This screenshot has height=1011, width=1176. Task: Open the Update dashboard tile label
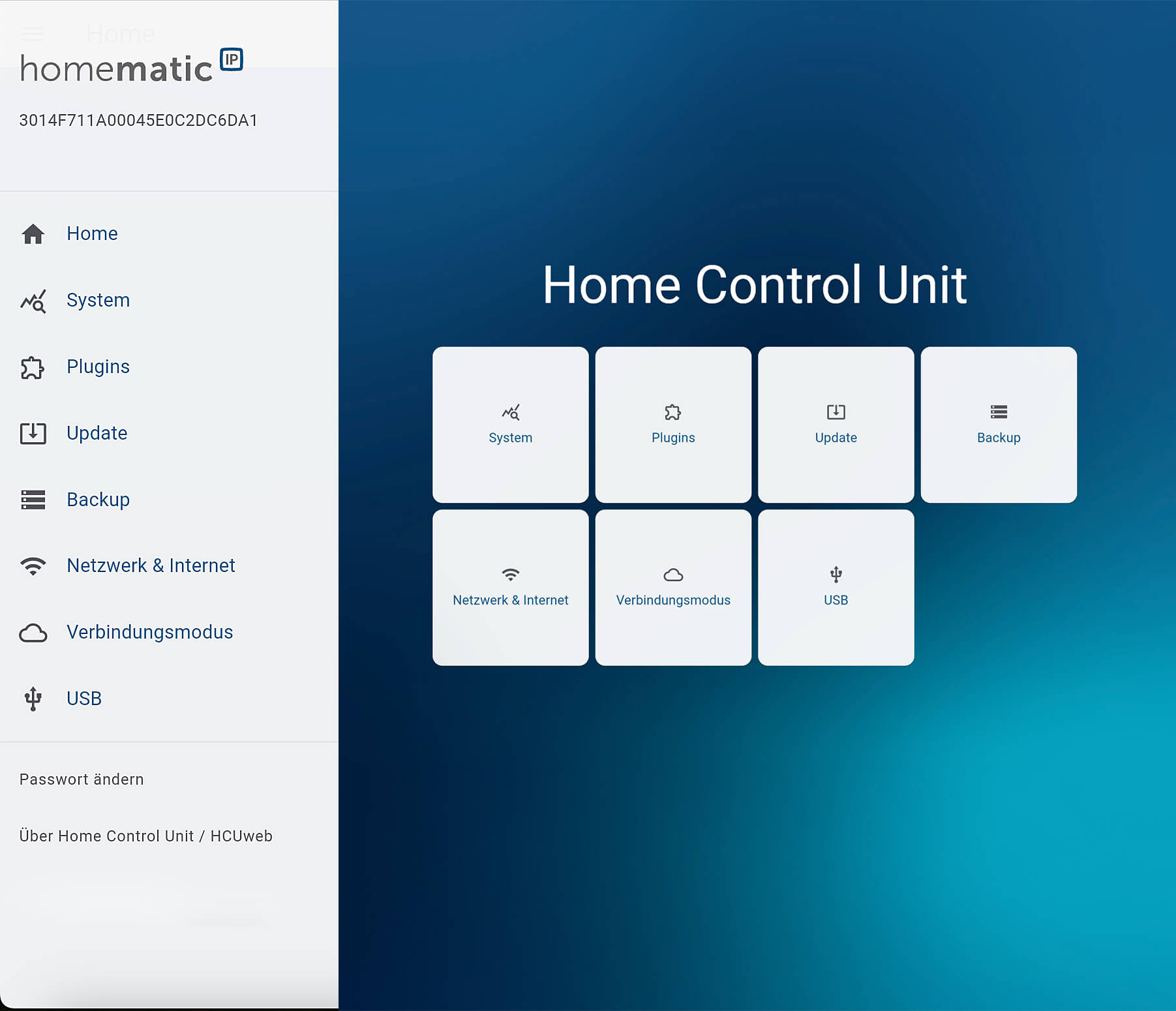coord(836,438)
